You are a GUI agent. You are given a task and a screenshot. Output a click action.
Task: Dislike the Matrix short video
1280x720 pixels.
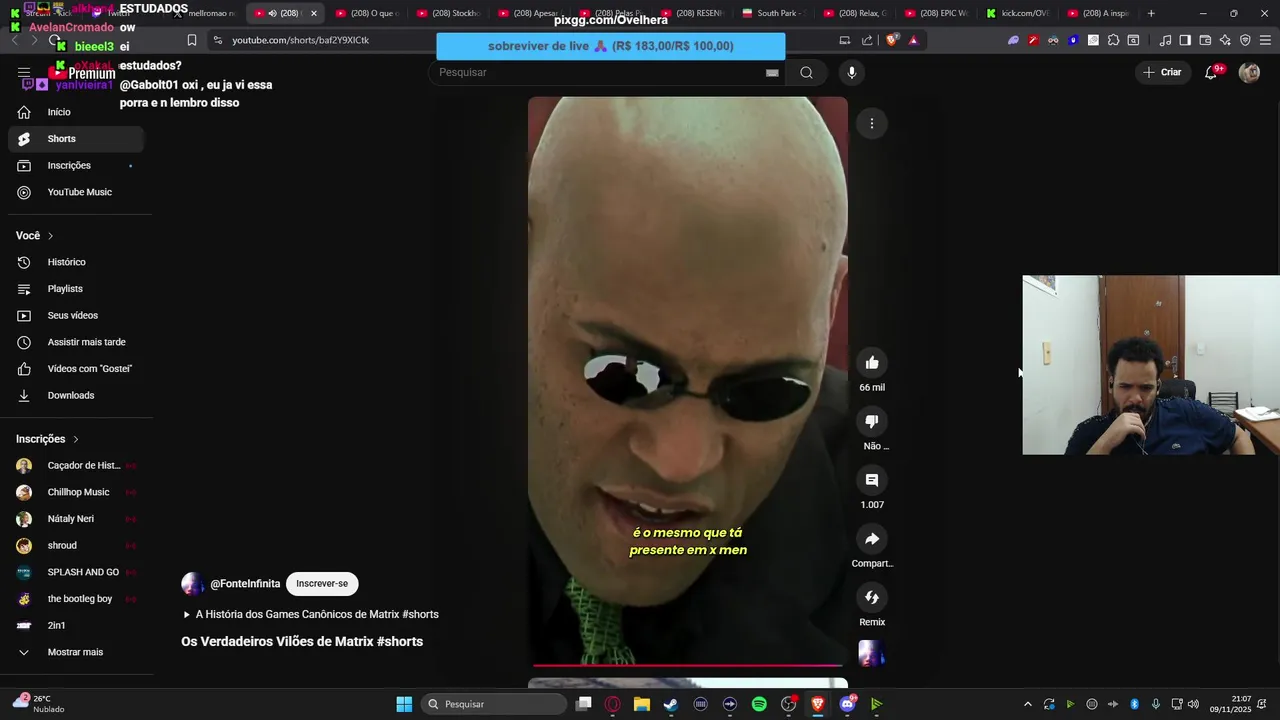pyautogui.click(x=871, y=422)
